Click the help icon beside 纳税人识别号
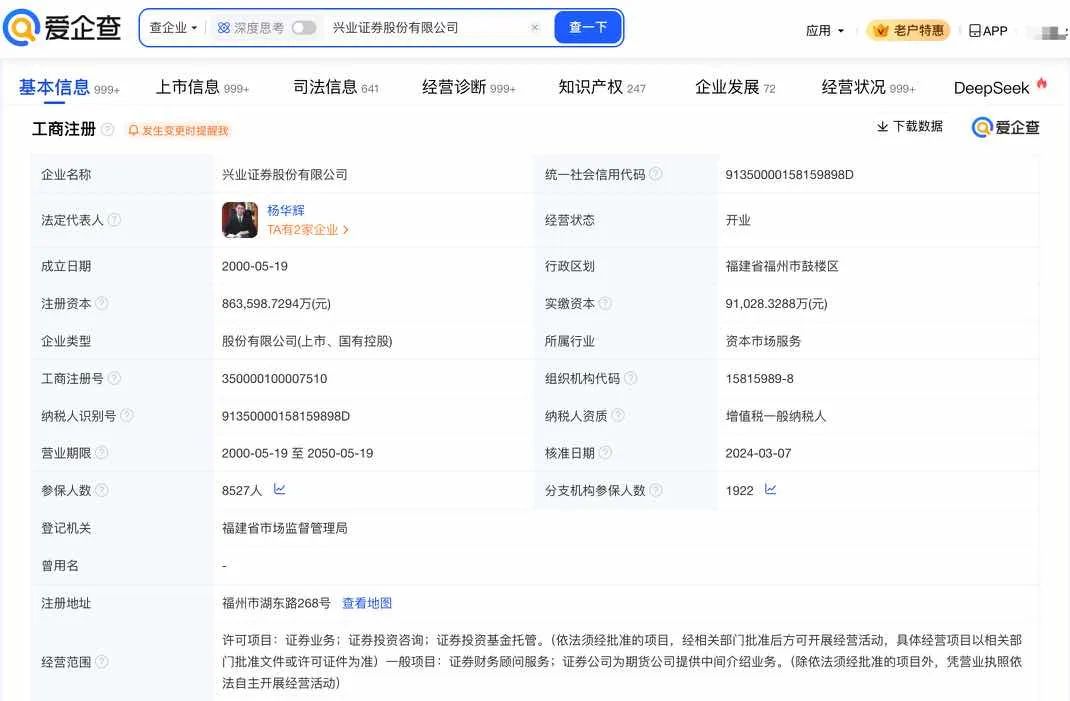1070x701 pixels. 127,415
